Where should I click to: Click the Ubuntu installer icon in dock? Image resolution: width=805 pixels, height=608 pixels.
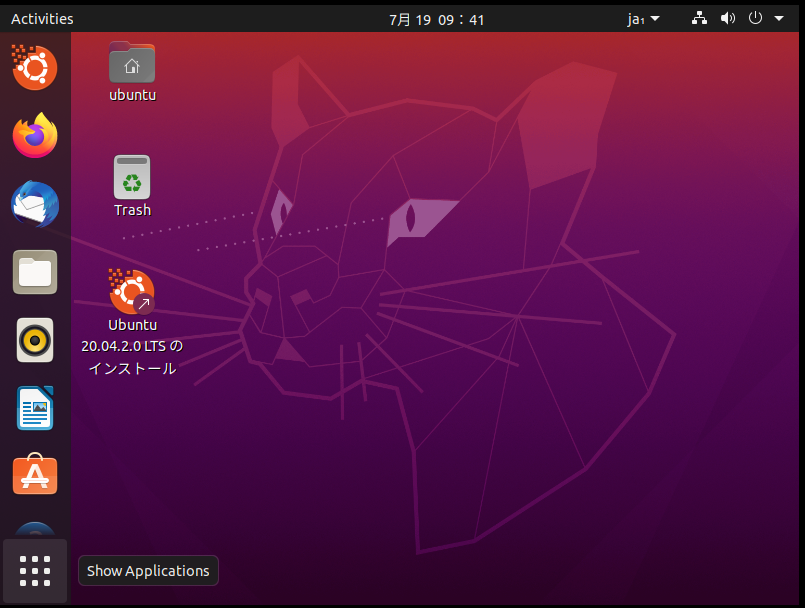point(35,68)
